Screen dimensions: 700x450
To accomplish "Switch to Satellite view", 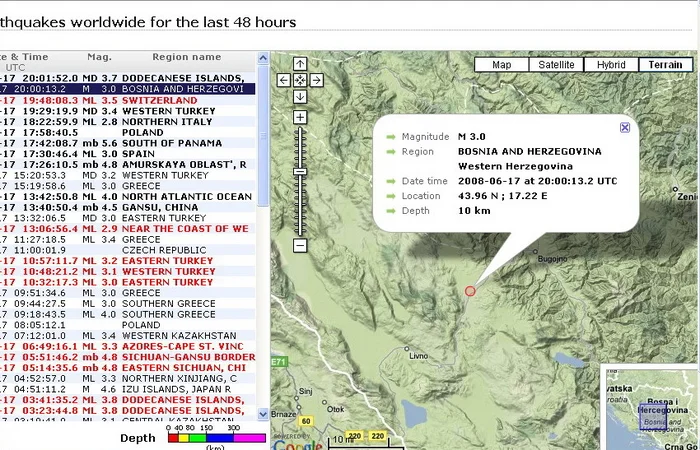I will (556, 65).
